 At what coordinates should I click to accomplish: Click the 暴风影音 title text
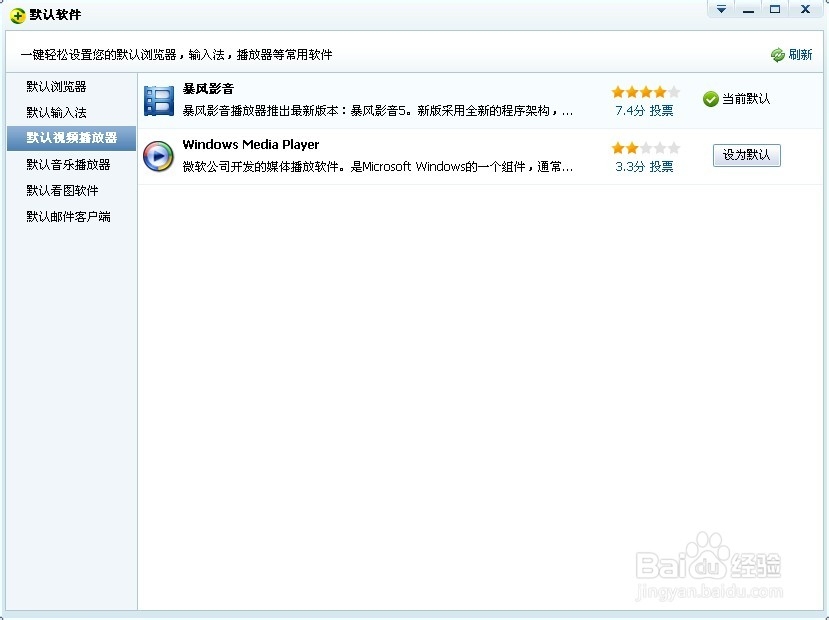pyautogui.click(x=208, y=89)
